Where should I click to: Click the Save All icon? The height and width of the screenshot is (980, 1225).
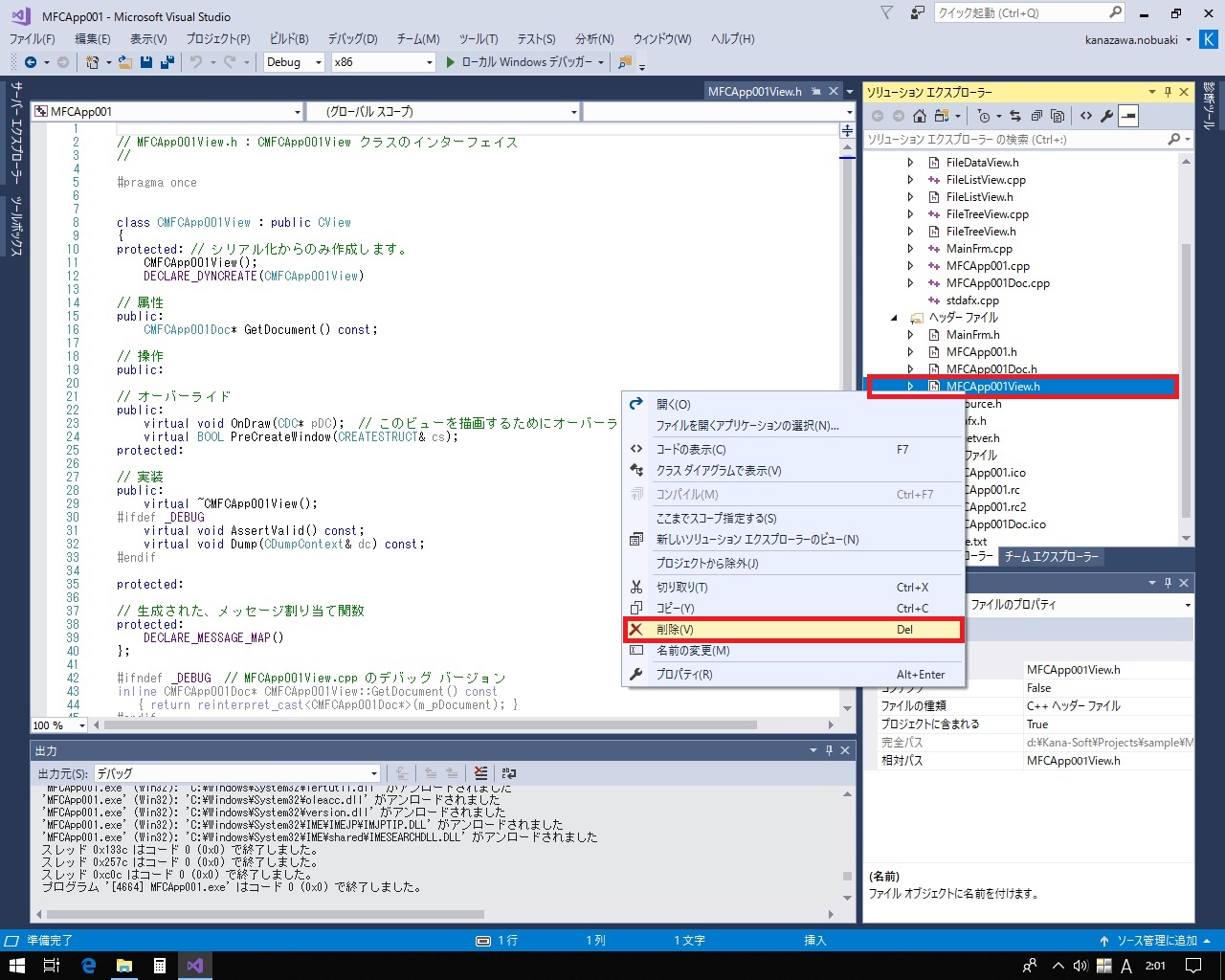point(167,62)
